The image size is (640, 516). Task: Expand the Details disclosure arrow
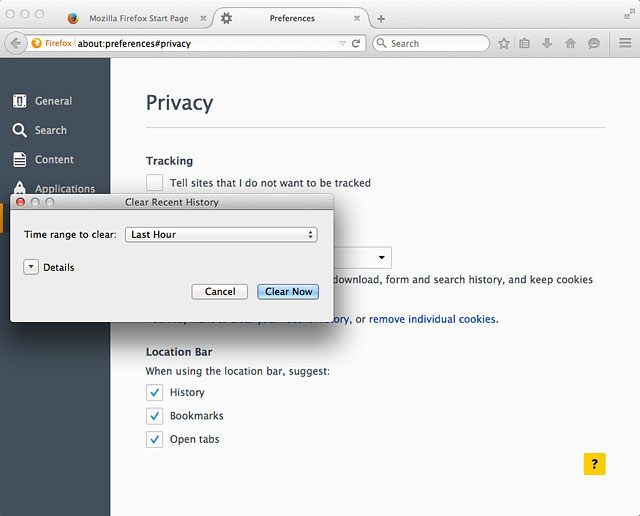(31, 267)
